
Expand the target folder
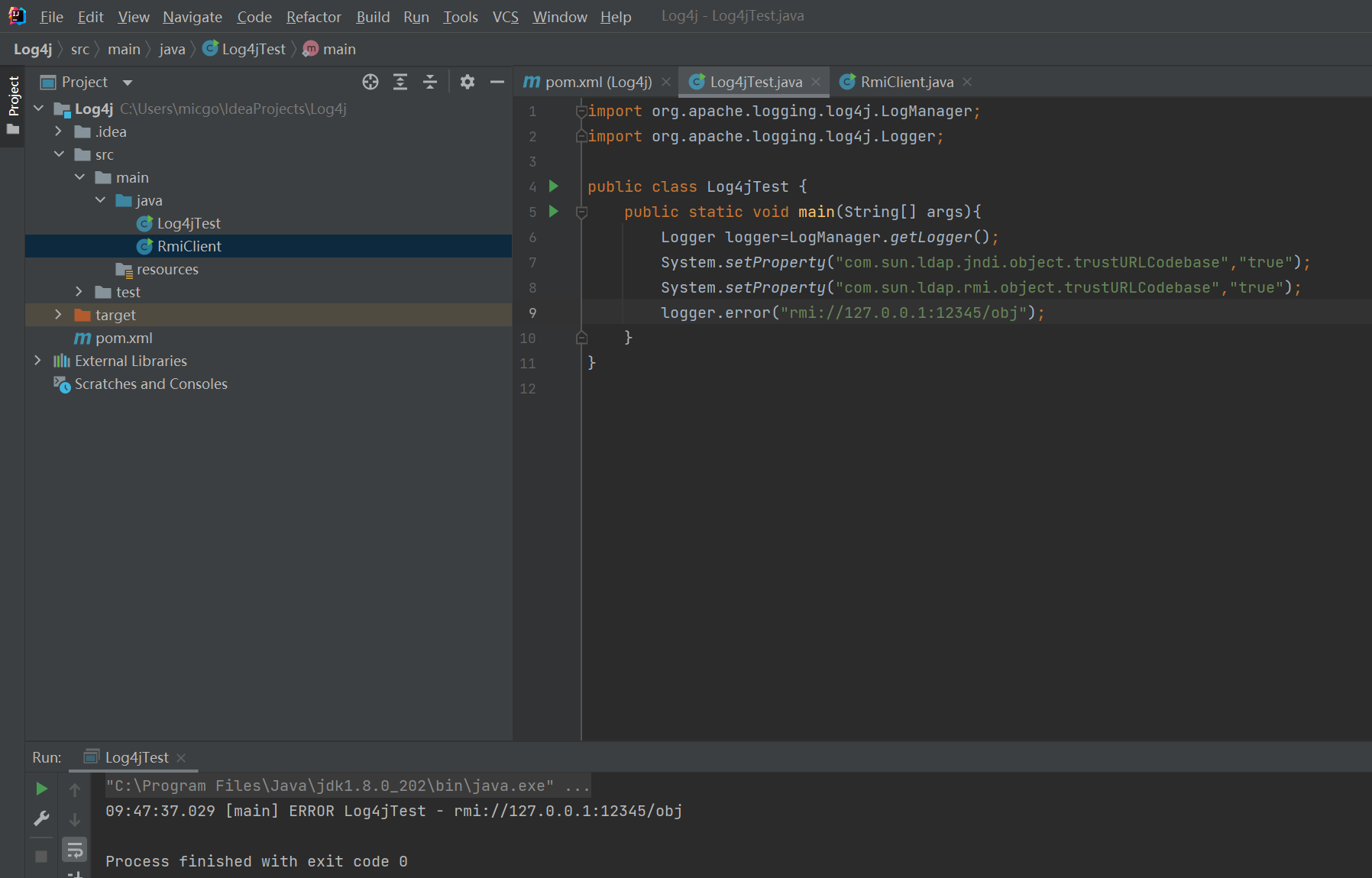pyautogui.click(x=58, y=315)
